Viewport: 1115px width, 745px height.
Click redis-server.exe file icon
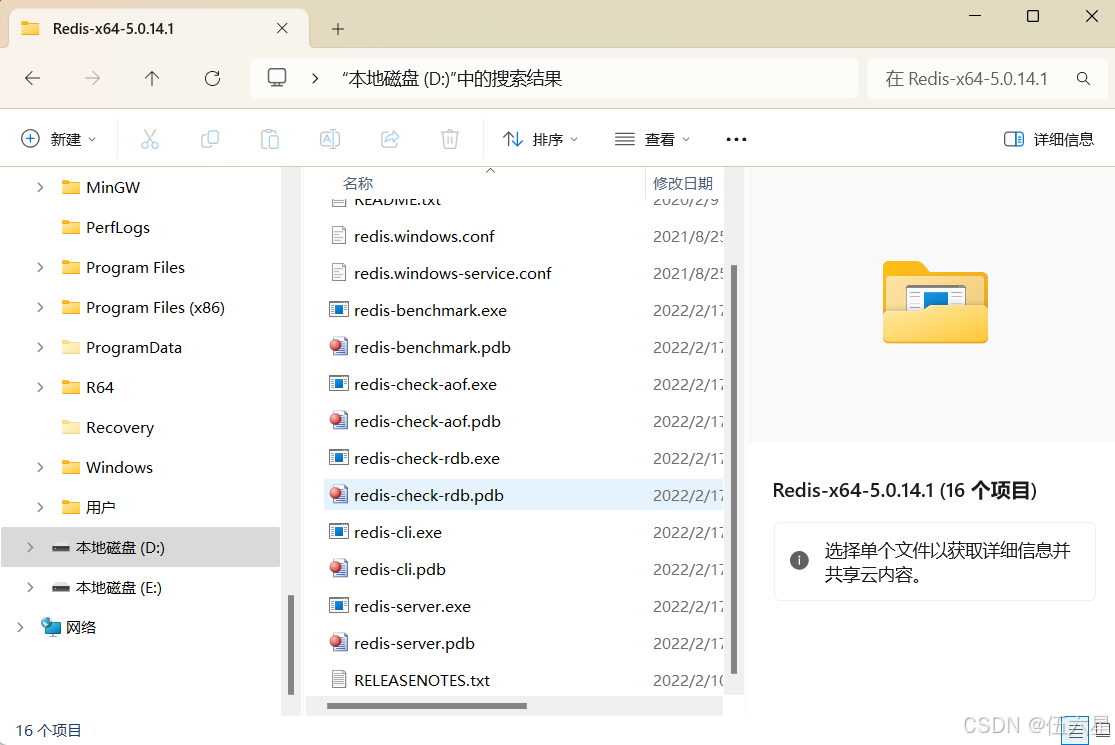338,606
